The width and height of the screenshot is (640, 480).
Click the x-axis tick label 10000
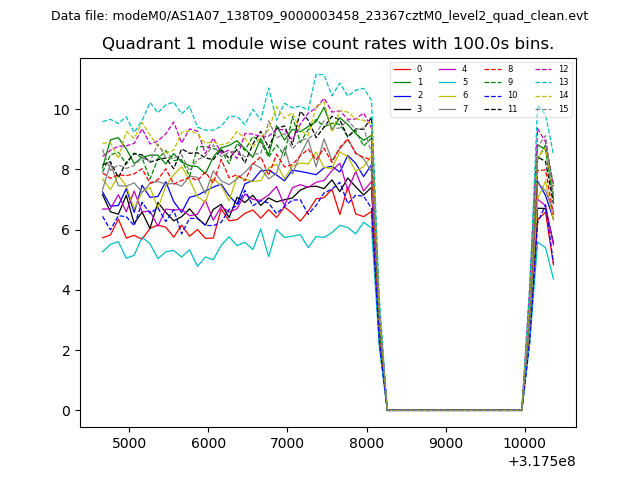pyautogui.click(x=524, y=442)
